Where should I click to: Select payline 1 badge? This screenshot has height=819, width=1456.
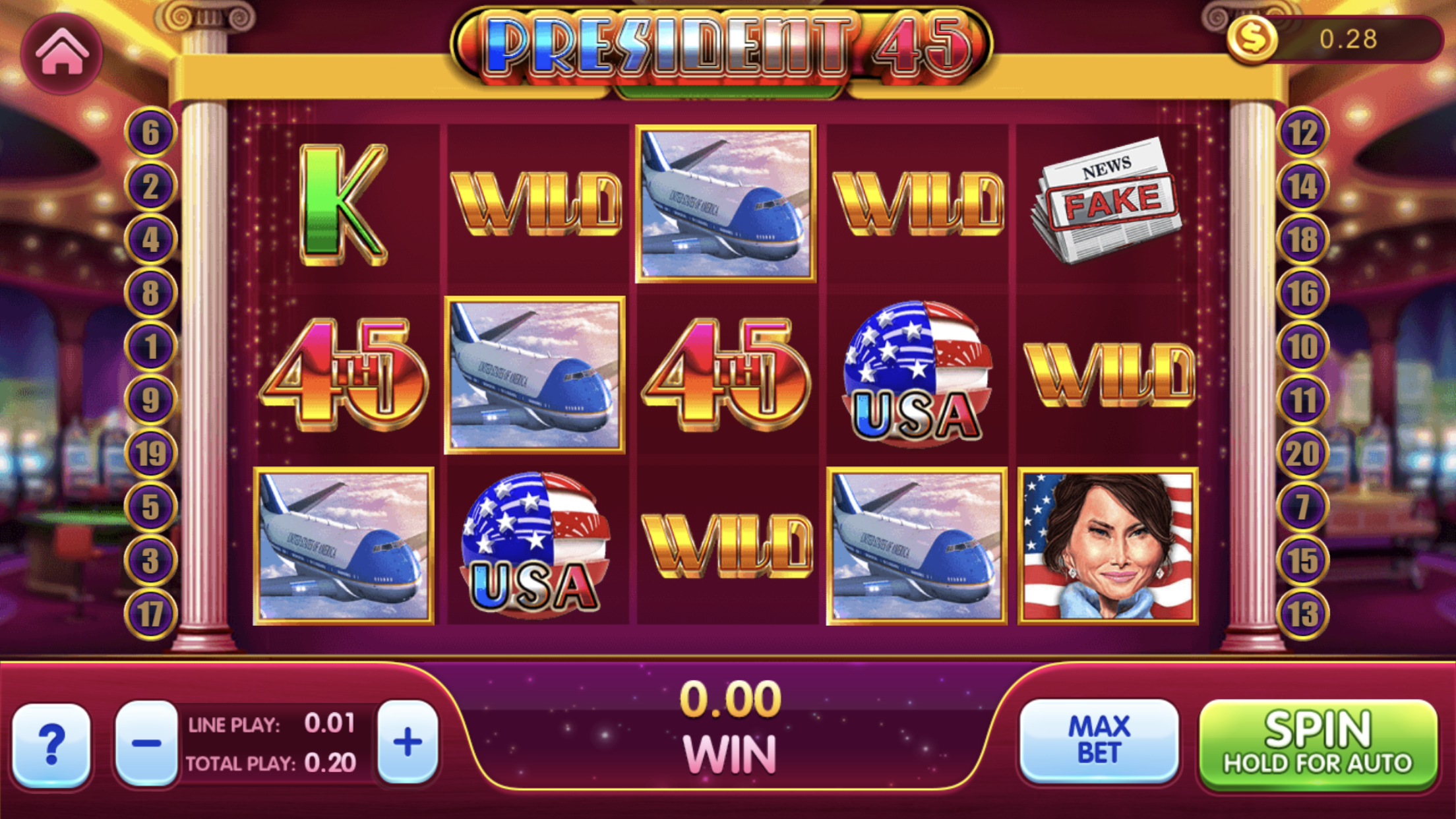150,347
